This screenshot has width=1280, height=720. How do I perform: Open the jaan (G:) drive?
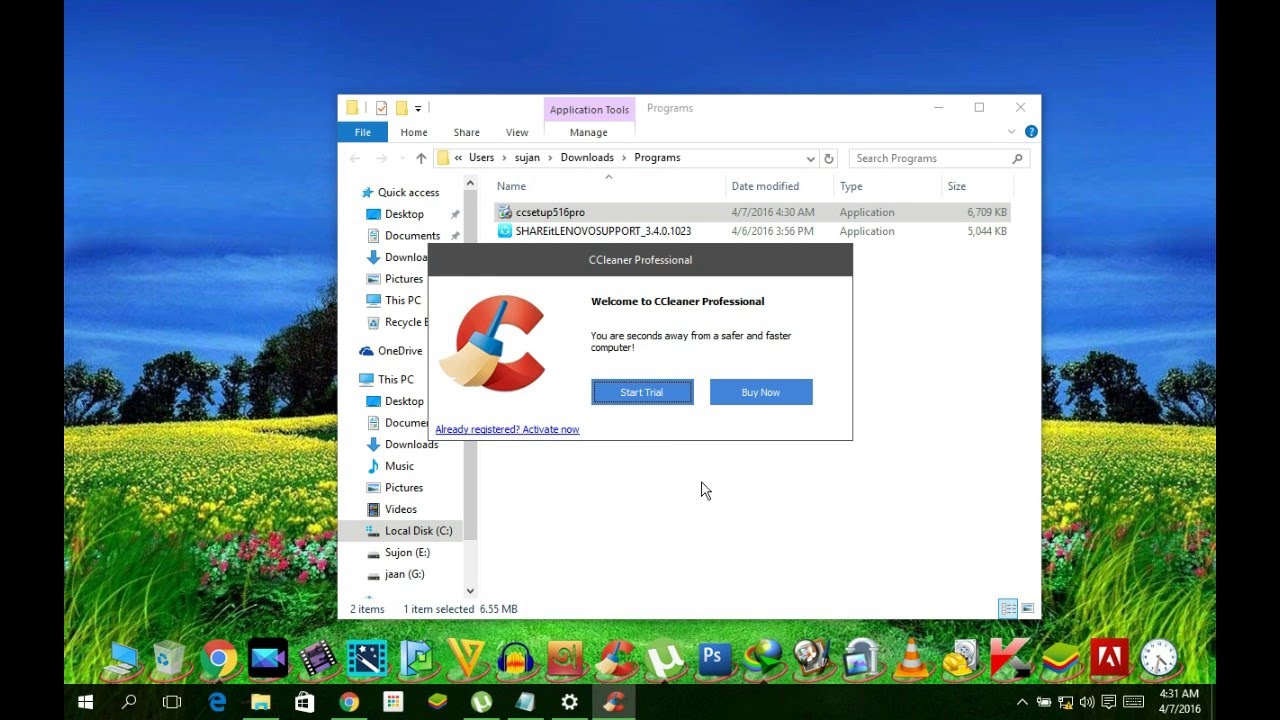pyautogui.click(x=395, y=574)
